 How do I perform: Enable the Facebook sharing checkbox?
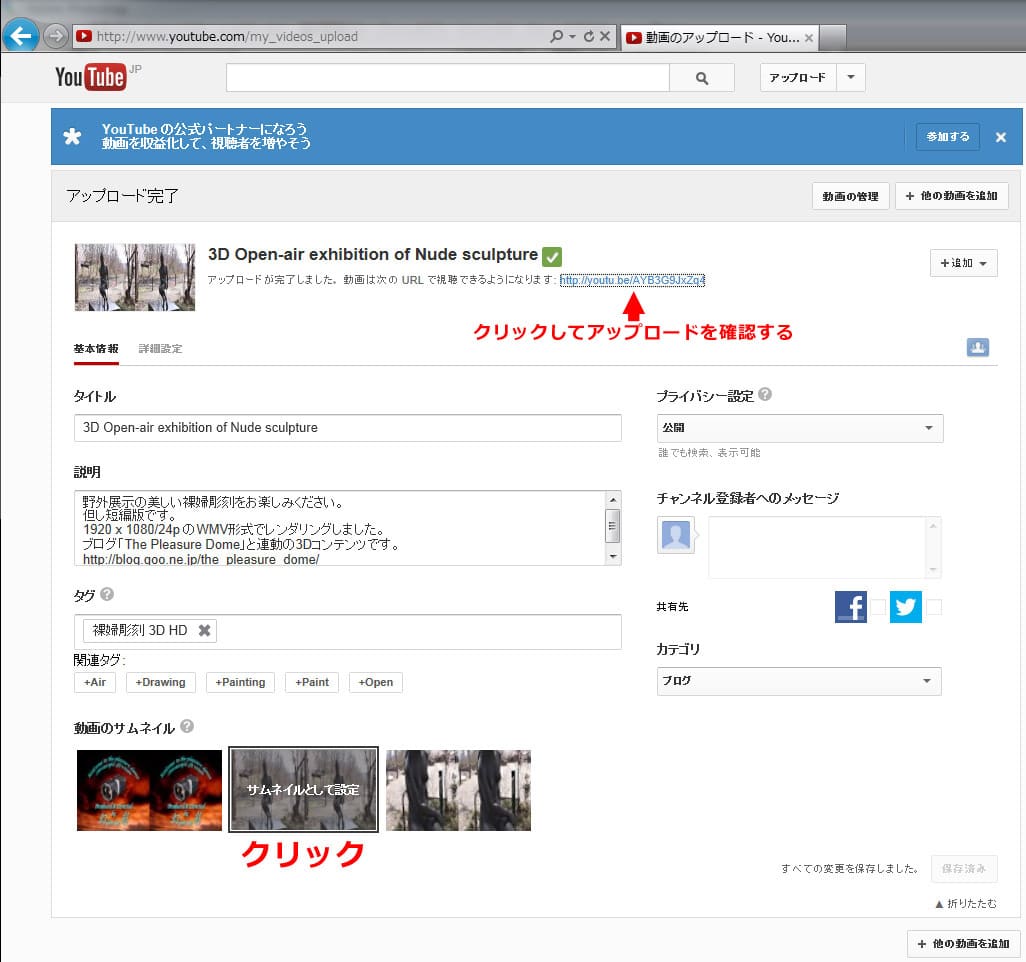click(x=877, y=607)
